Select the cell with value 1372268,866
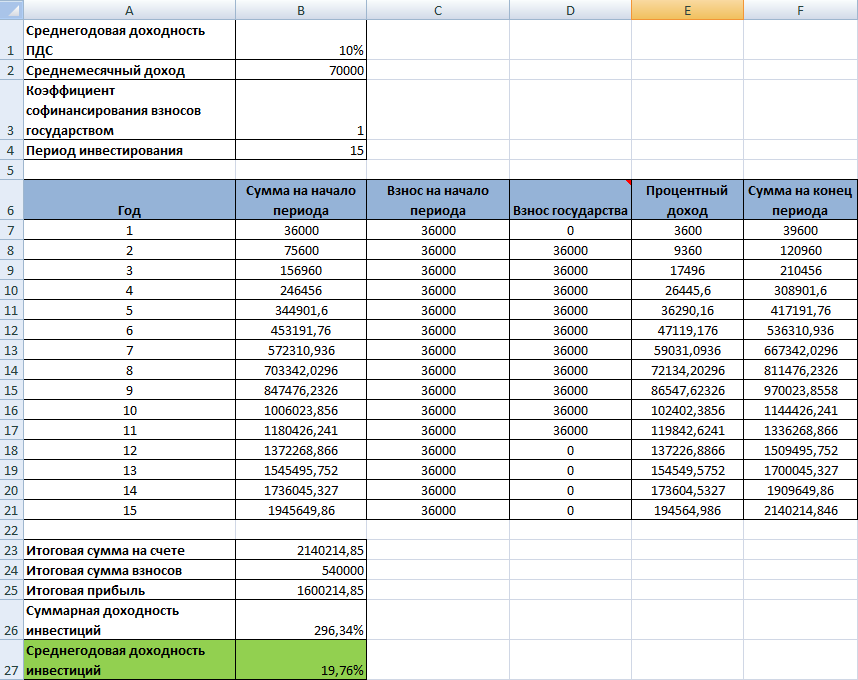Viewport: 858px width, 680px height. point(301,450)
